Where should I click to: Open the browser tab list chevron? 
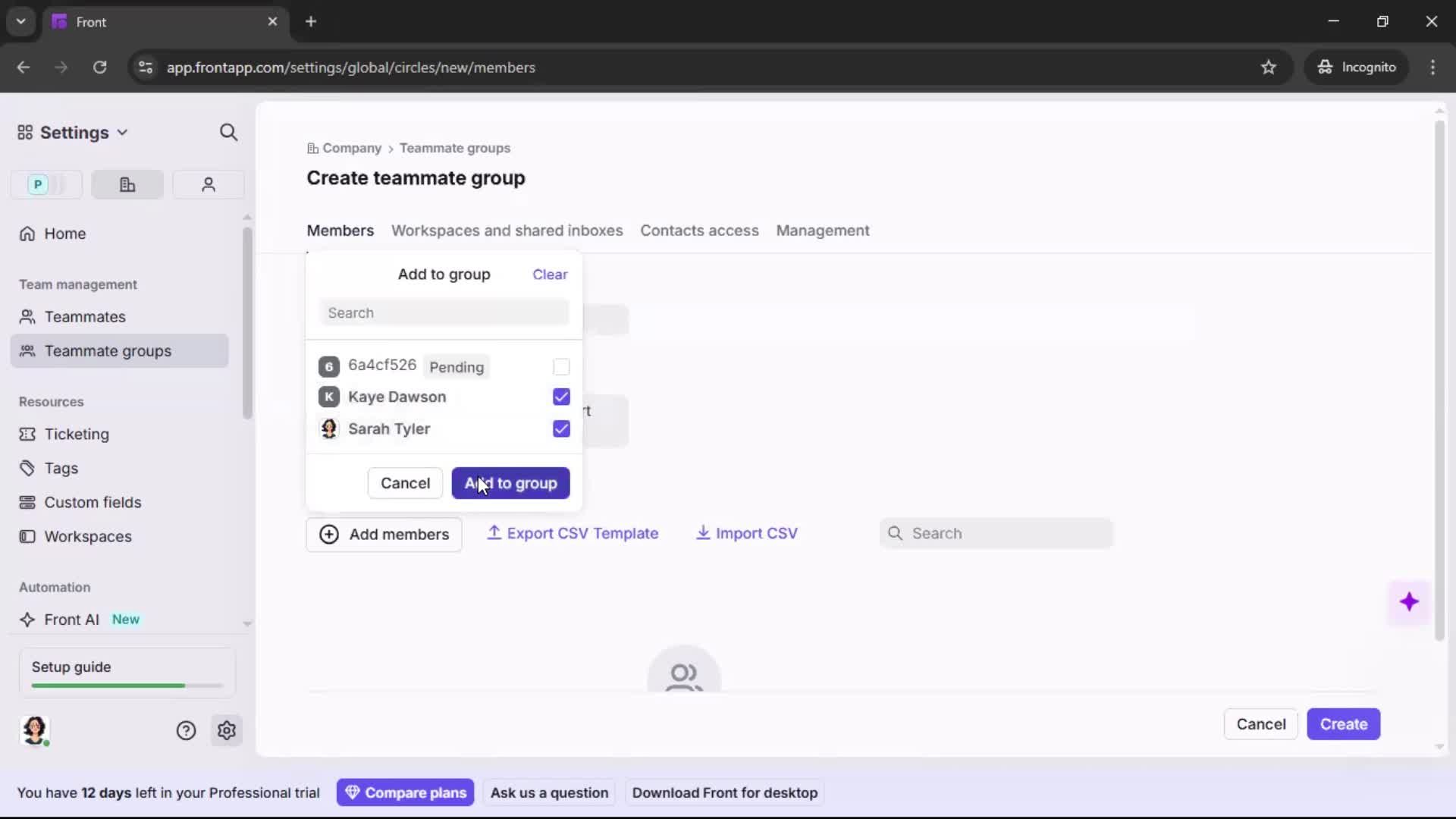pos(20,21)
